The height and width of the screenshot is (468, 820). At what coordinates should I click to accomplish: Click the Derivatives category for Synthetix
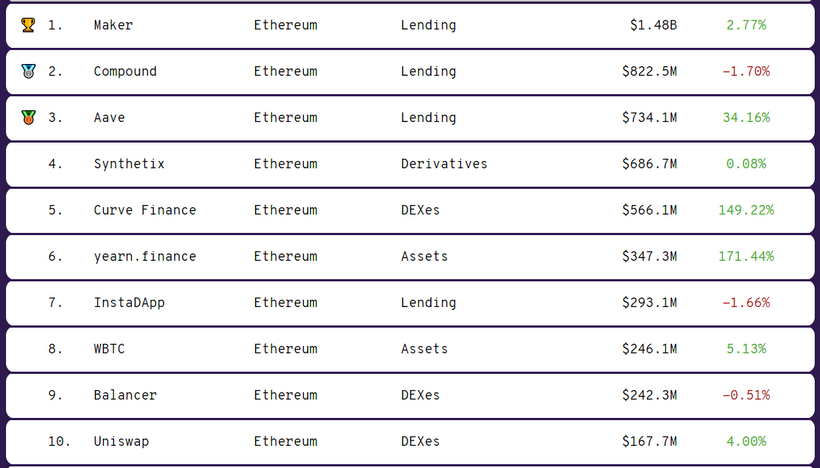pyautogui.click(x=444, y=163)
